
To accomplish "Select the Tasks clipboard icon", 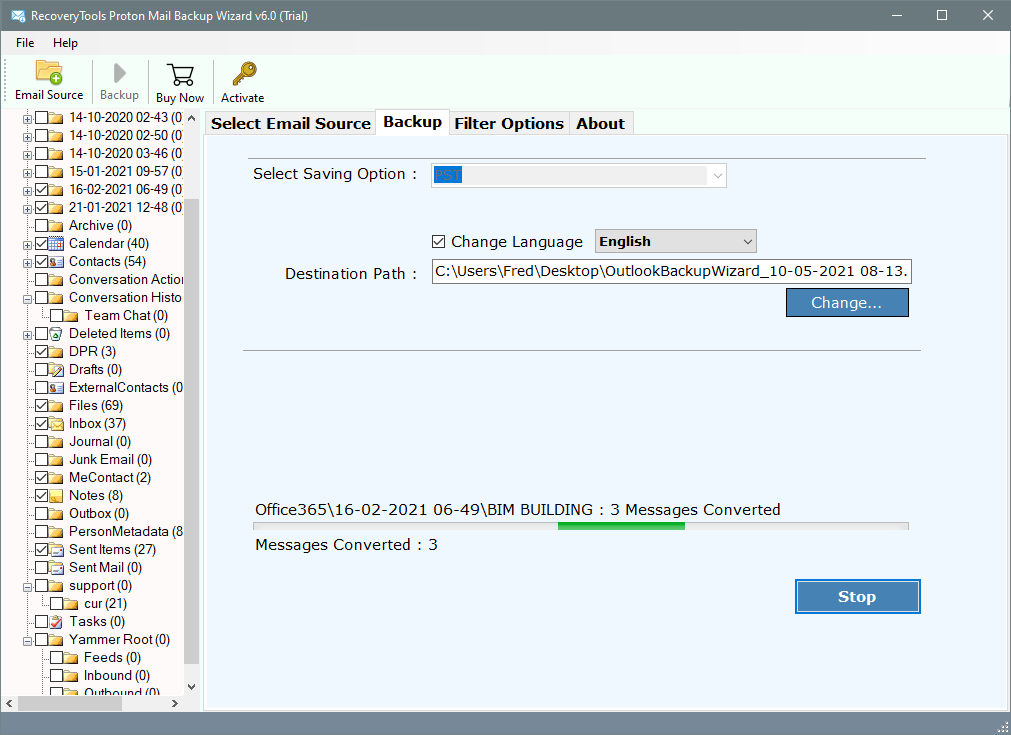I will click(x=56, y=622).
